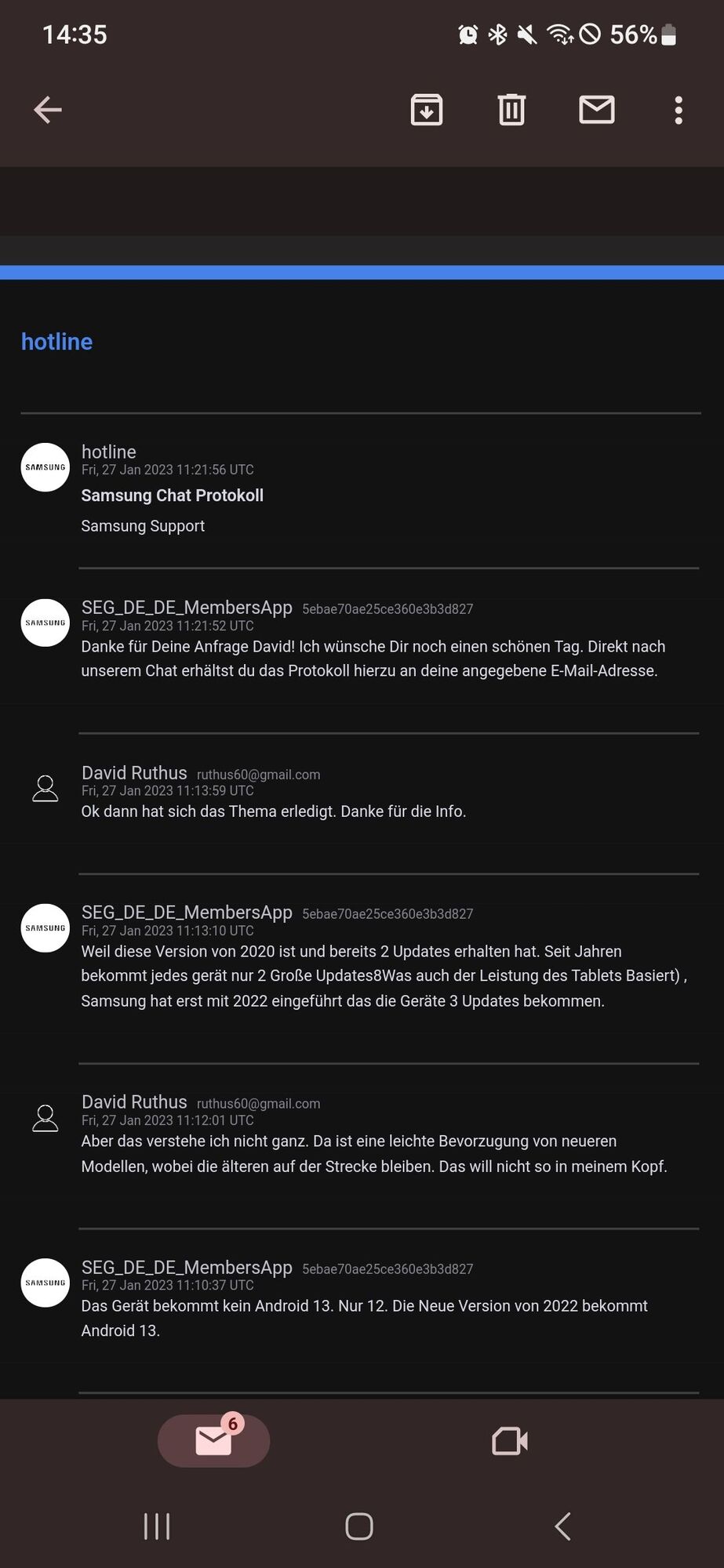
Task: Tap David Ruthus profile icon at 11:13:59
Action: click(45, 788)
